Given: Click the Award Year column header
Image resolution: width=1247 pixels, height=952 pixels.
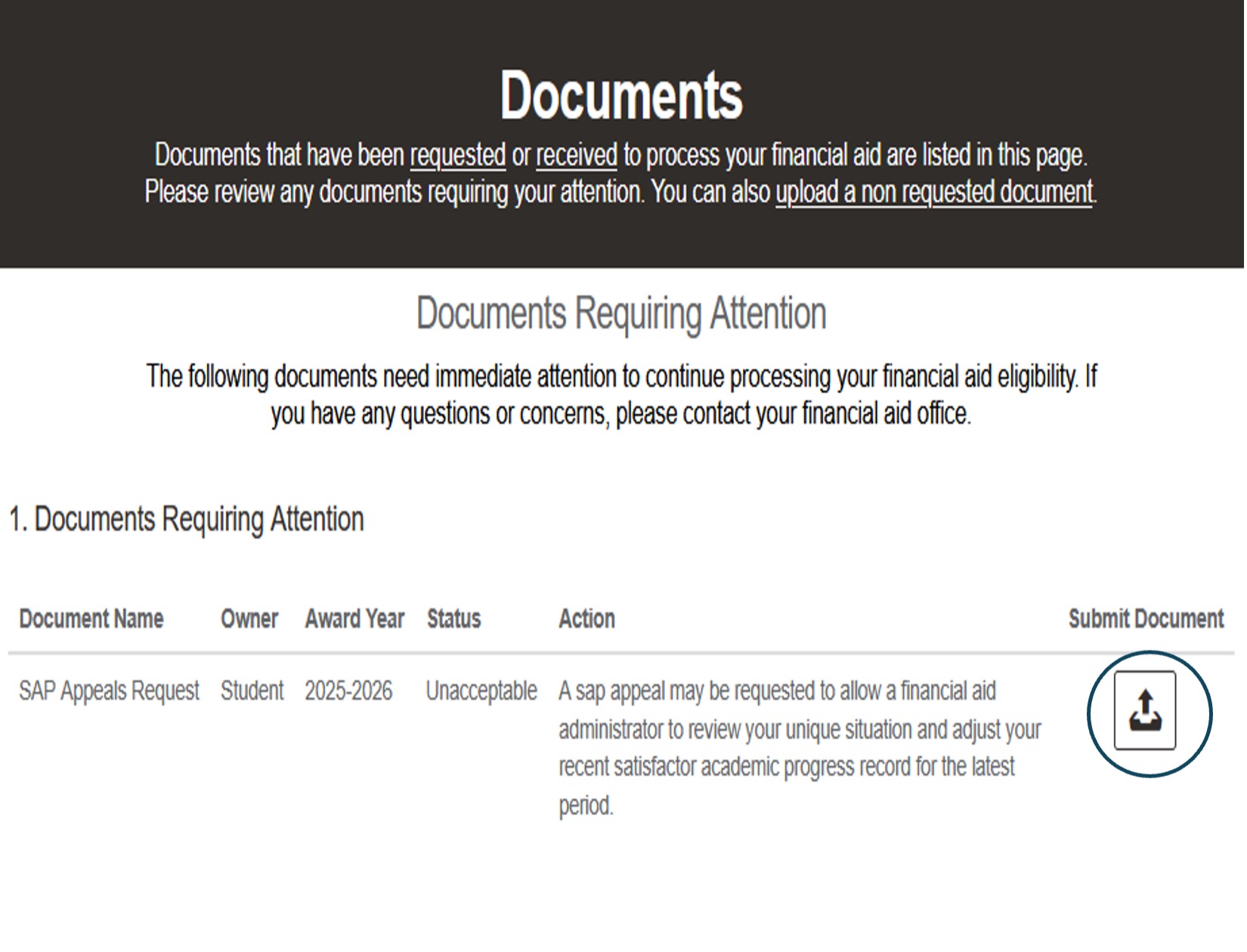Looking at the screenshot, I should click(x=354, y=619).
